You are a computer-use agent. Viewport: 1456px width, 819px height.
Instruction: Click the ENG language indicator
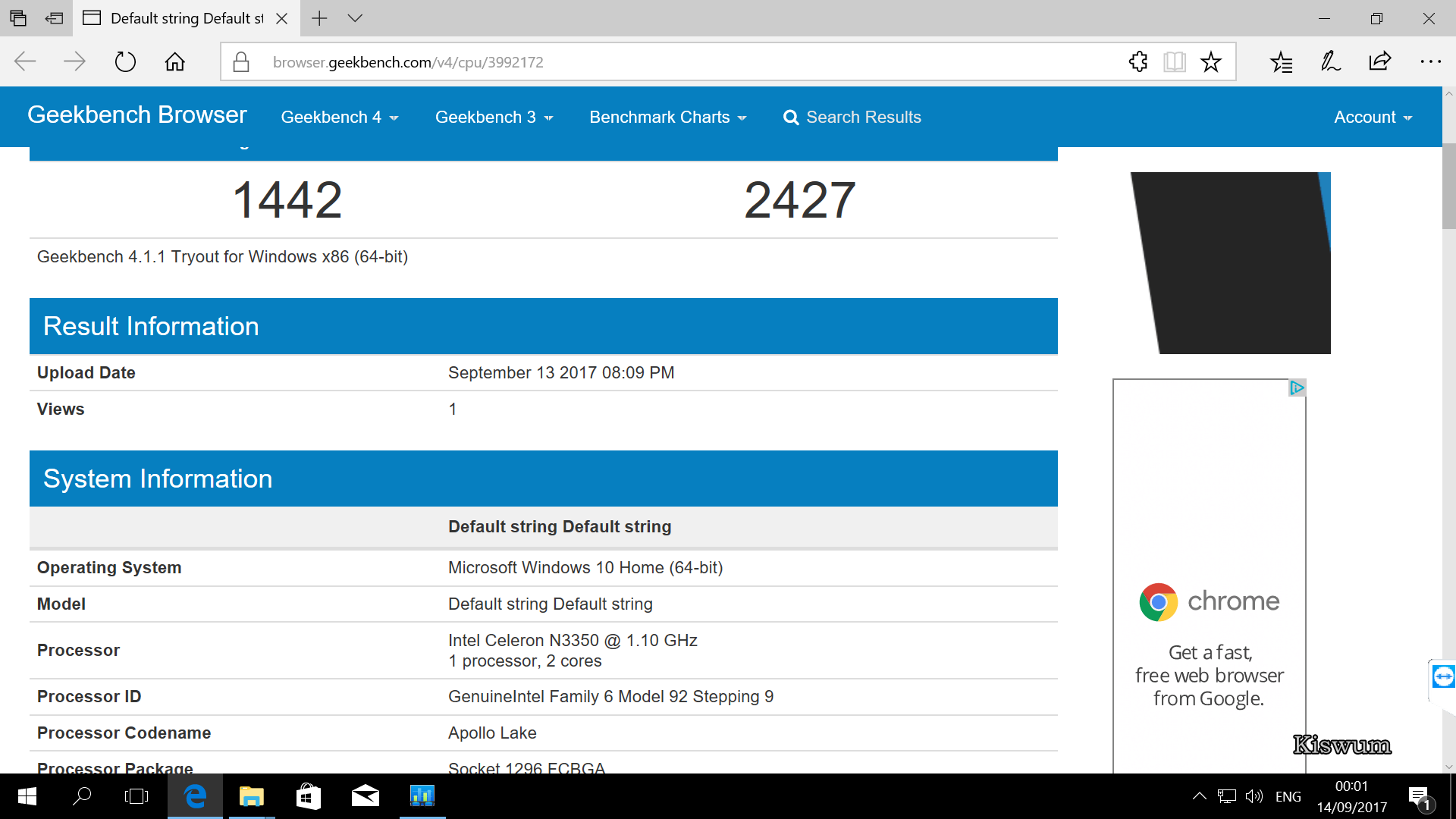click(x=1288, y=797)
